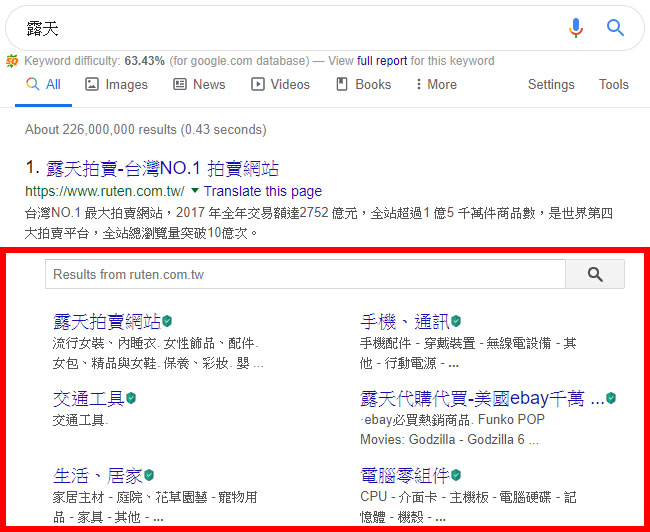
Task: Focus the Results from ruten.com.tw search box
Action: pos(305,274)
